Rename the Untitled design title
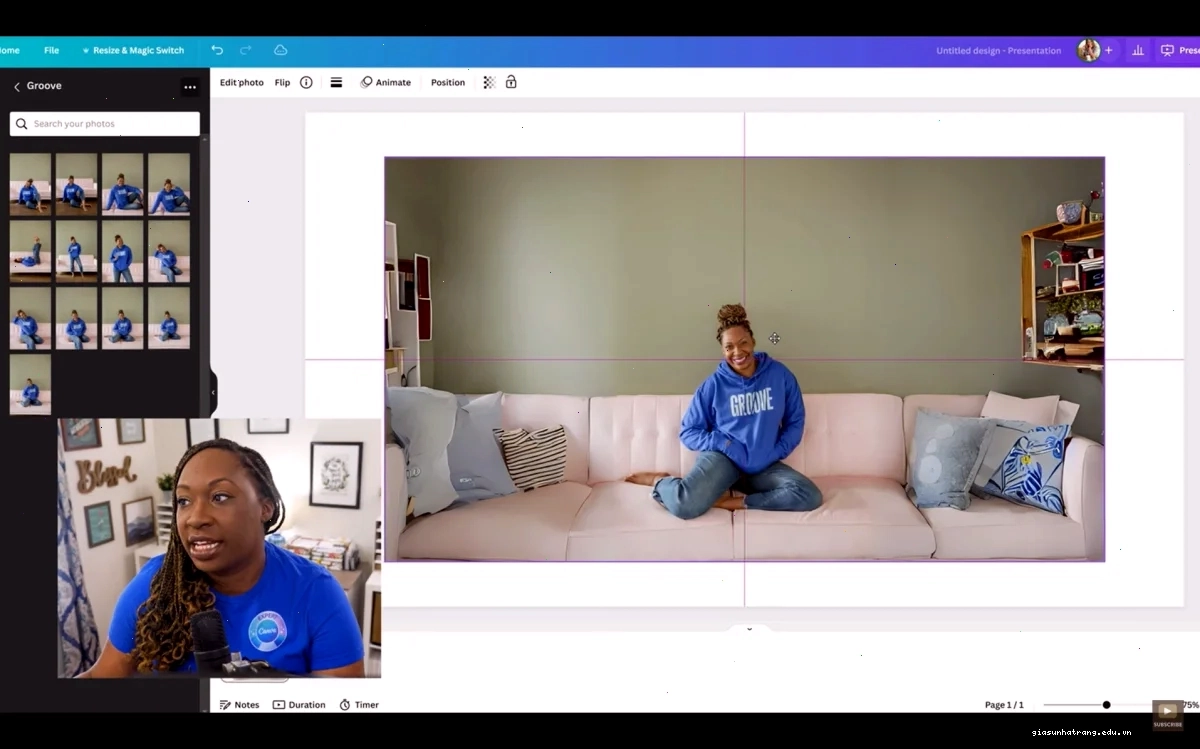 999,50
